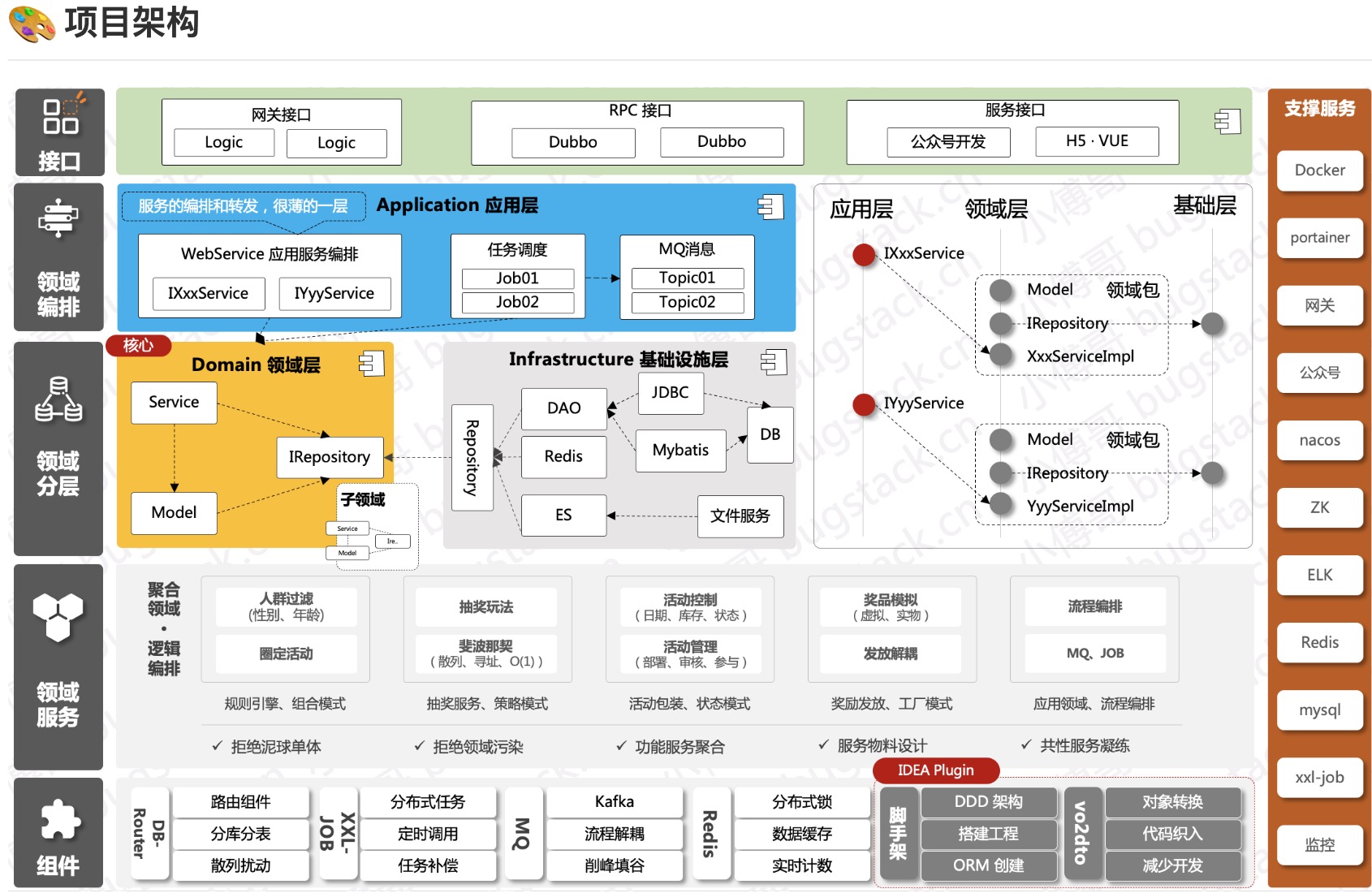Select the mysql support service button

click(x=1320, y=710)
